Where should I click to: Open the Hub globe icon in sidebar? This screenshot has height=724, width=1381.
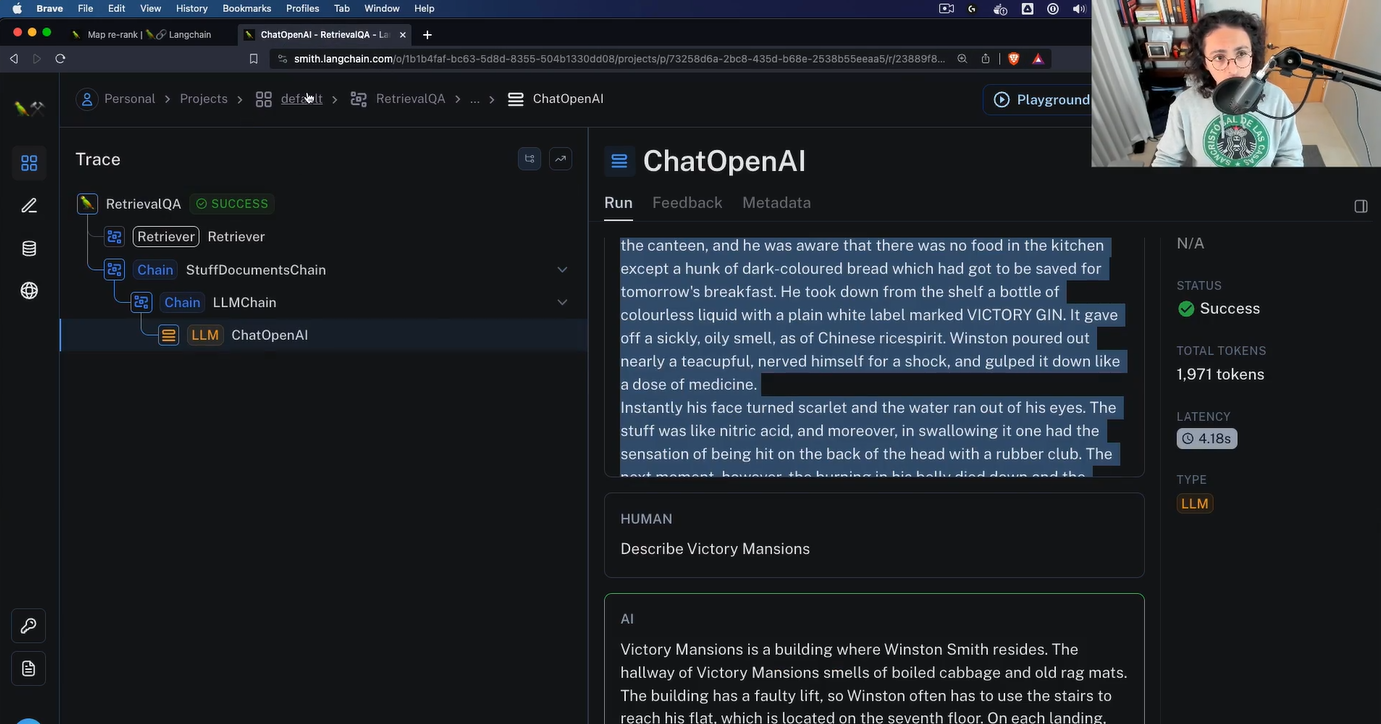[x=29, y=291]
